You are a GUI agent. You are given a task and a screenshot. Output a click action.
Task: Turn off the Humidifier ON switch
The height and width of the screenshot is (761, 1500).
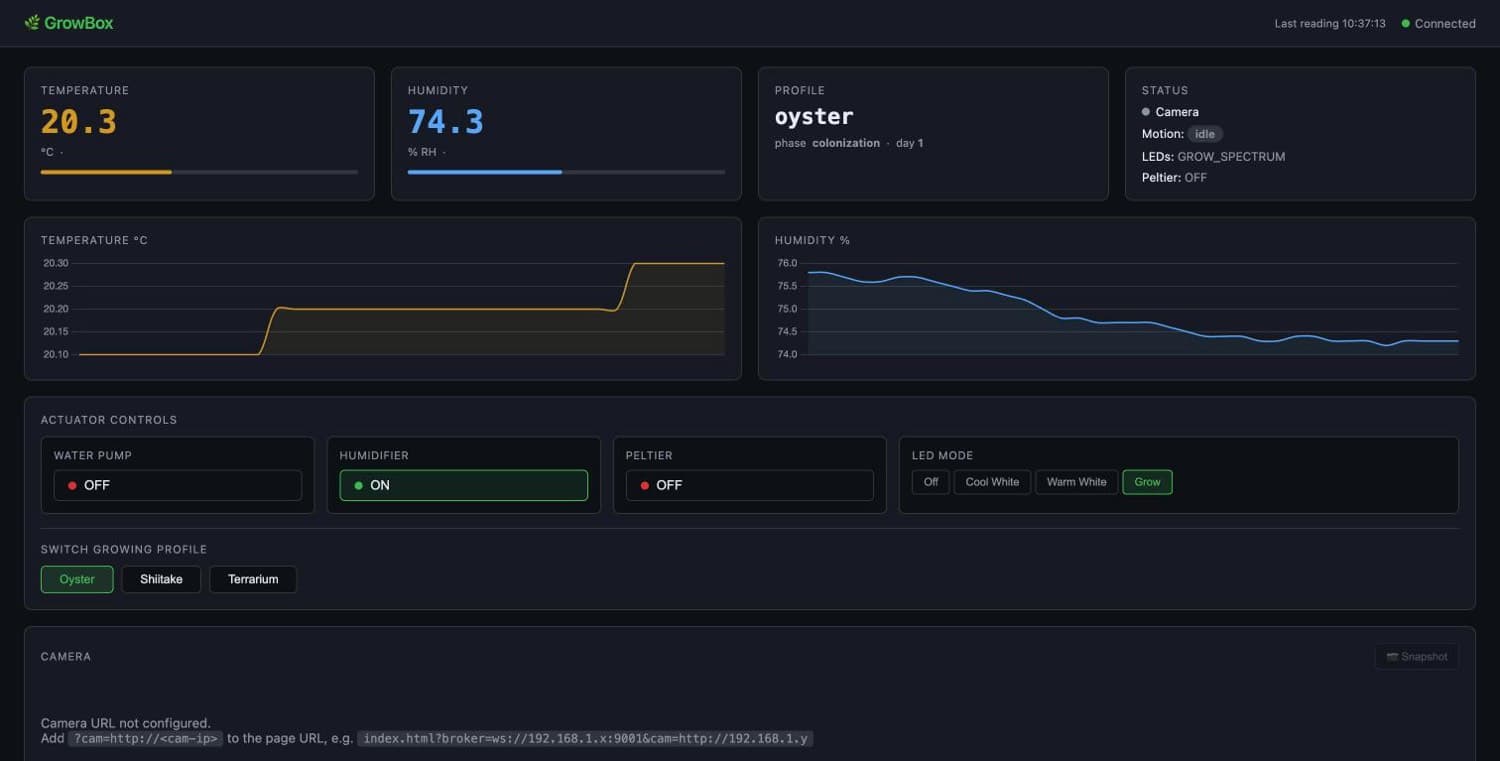coord(464,485)
